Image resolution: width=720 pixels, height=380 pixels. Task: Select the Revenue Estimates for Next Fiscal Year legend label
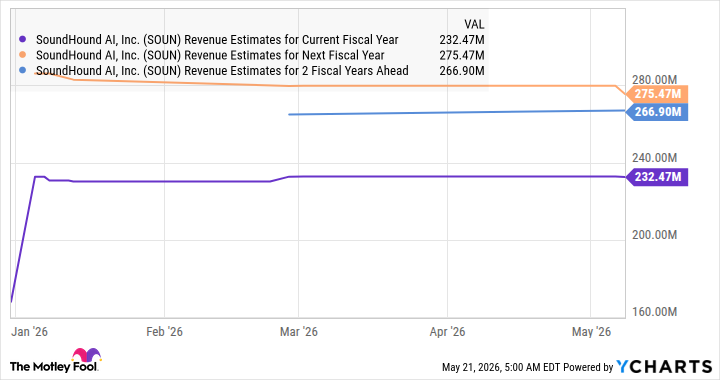coord(210,56)
